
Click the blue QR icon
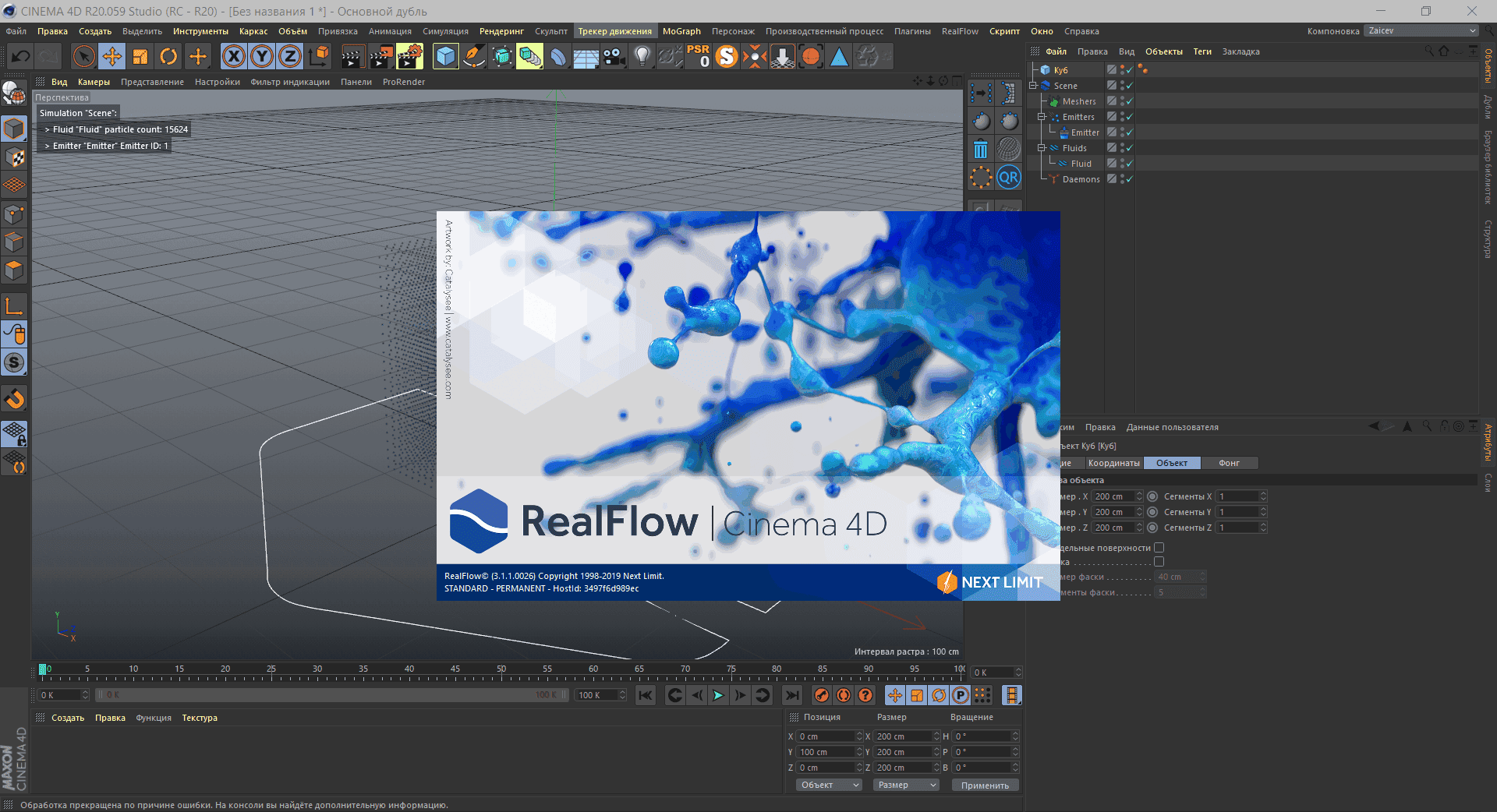[1009, 177]
